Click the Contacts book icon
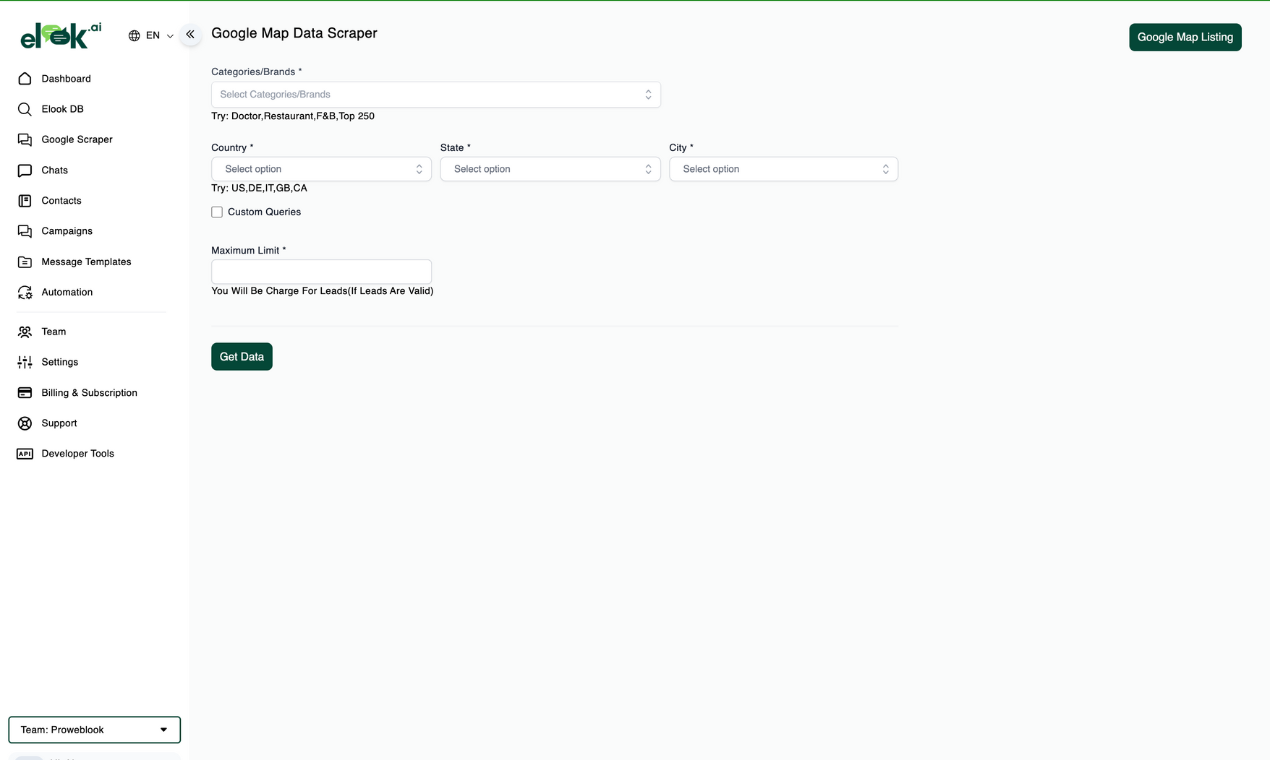Image resolution: width=1270 pixels, height=760 pixels. point(25,201)
